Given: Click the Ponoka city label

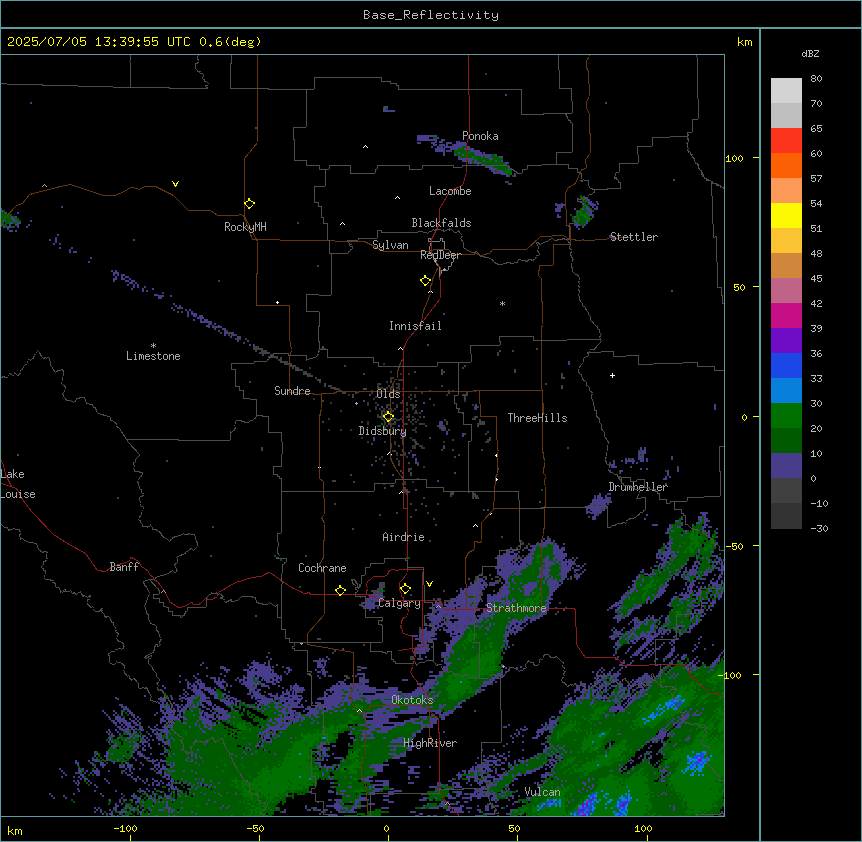Looking at the screenshot, I should (x=480, y=136).
